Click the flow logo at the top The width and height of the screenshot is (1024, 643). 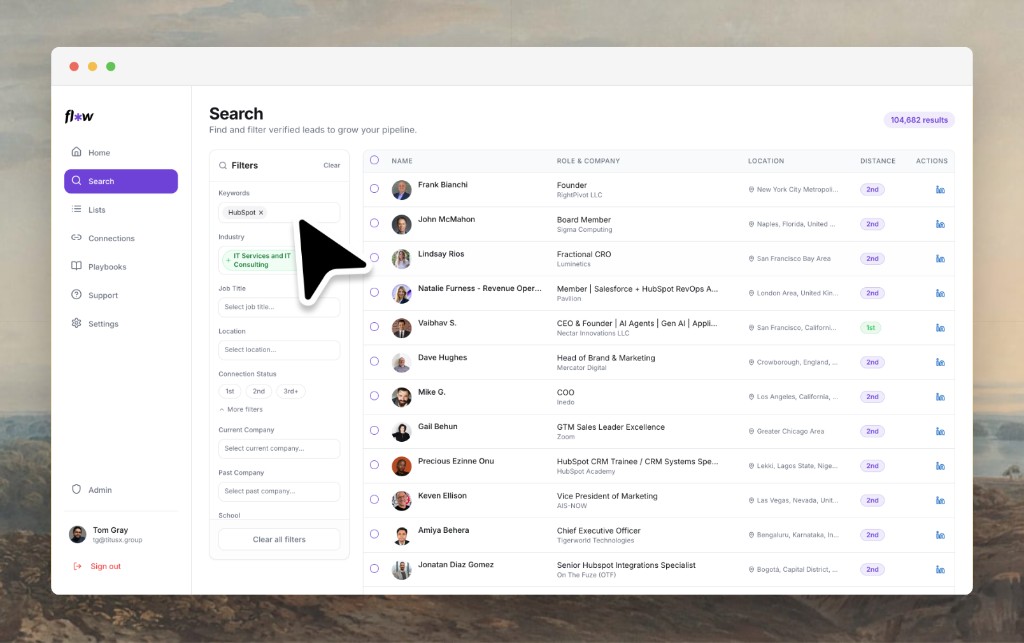click(78, 116)
